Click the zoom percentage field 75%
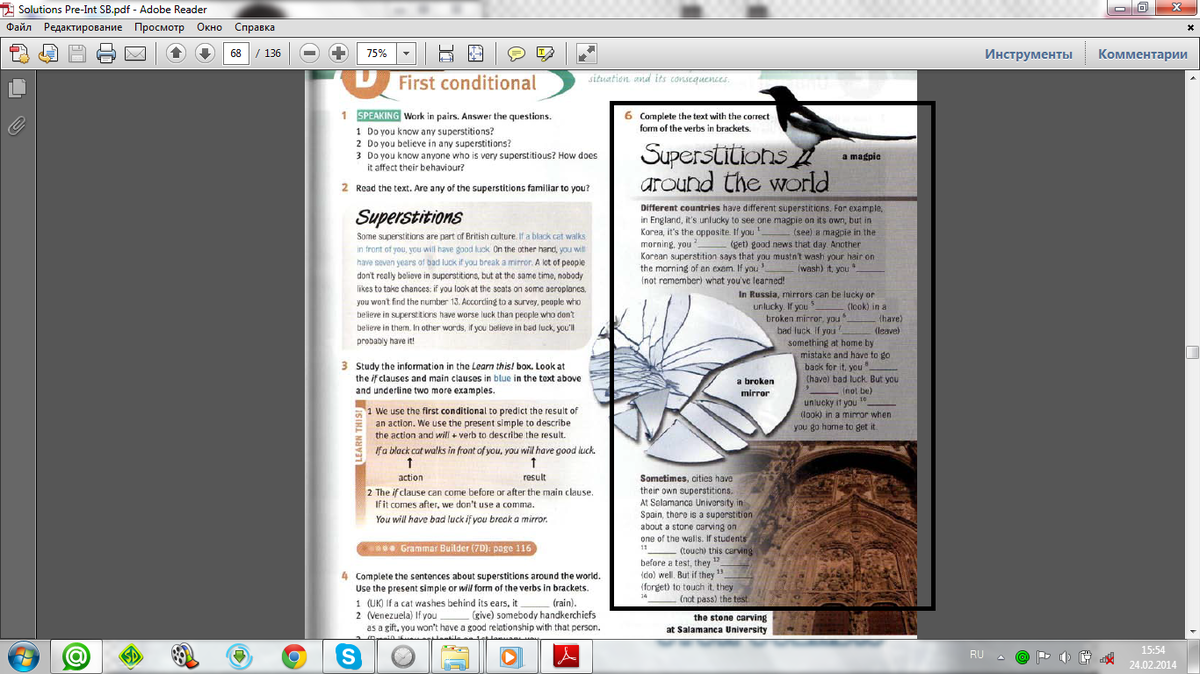 [378, 53]
